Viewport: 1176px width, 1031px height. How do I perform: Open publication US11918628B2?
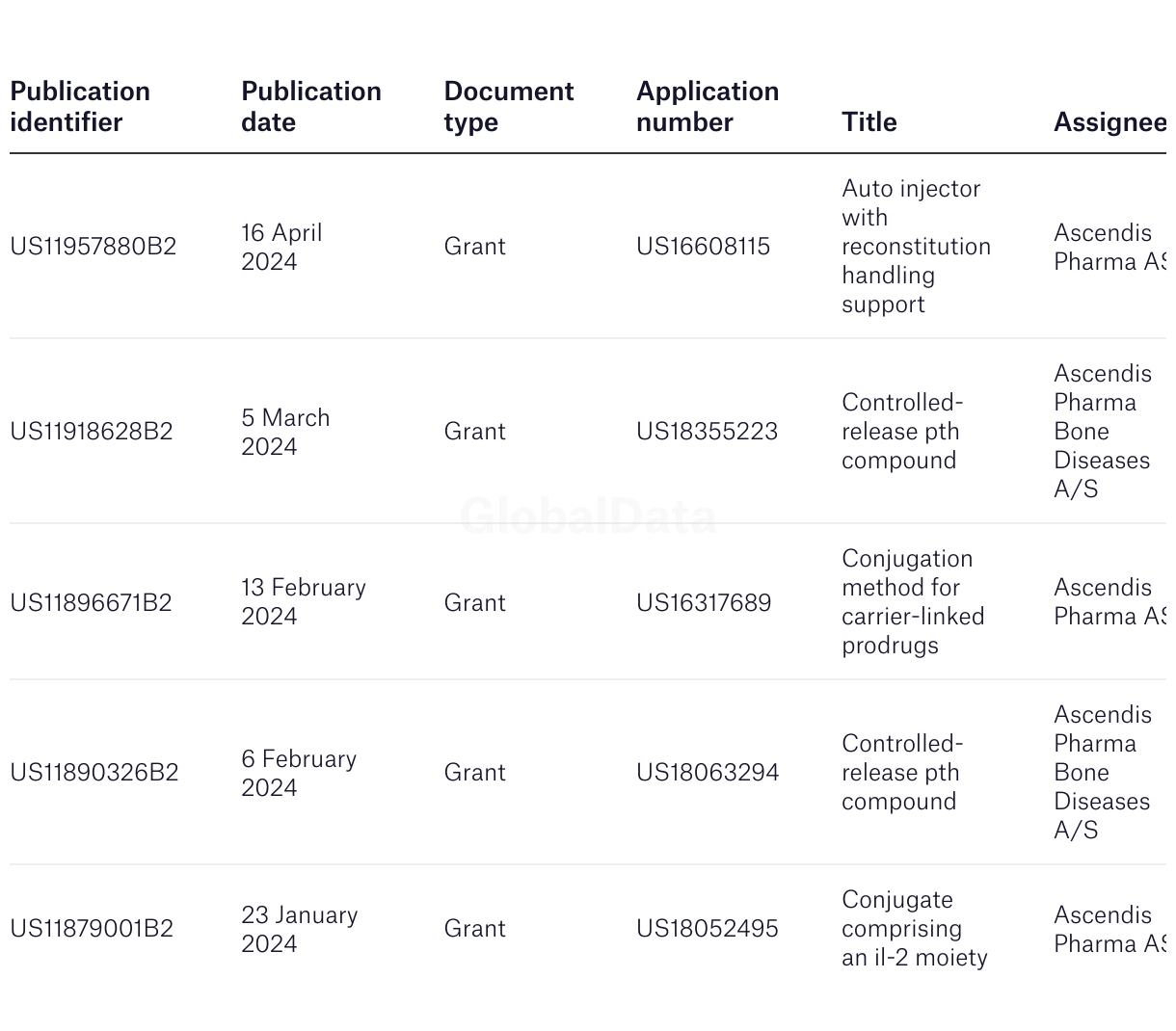click(92, 432)
